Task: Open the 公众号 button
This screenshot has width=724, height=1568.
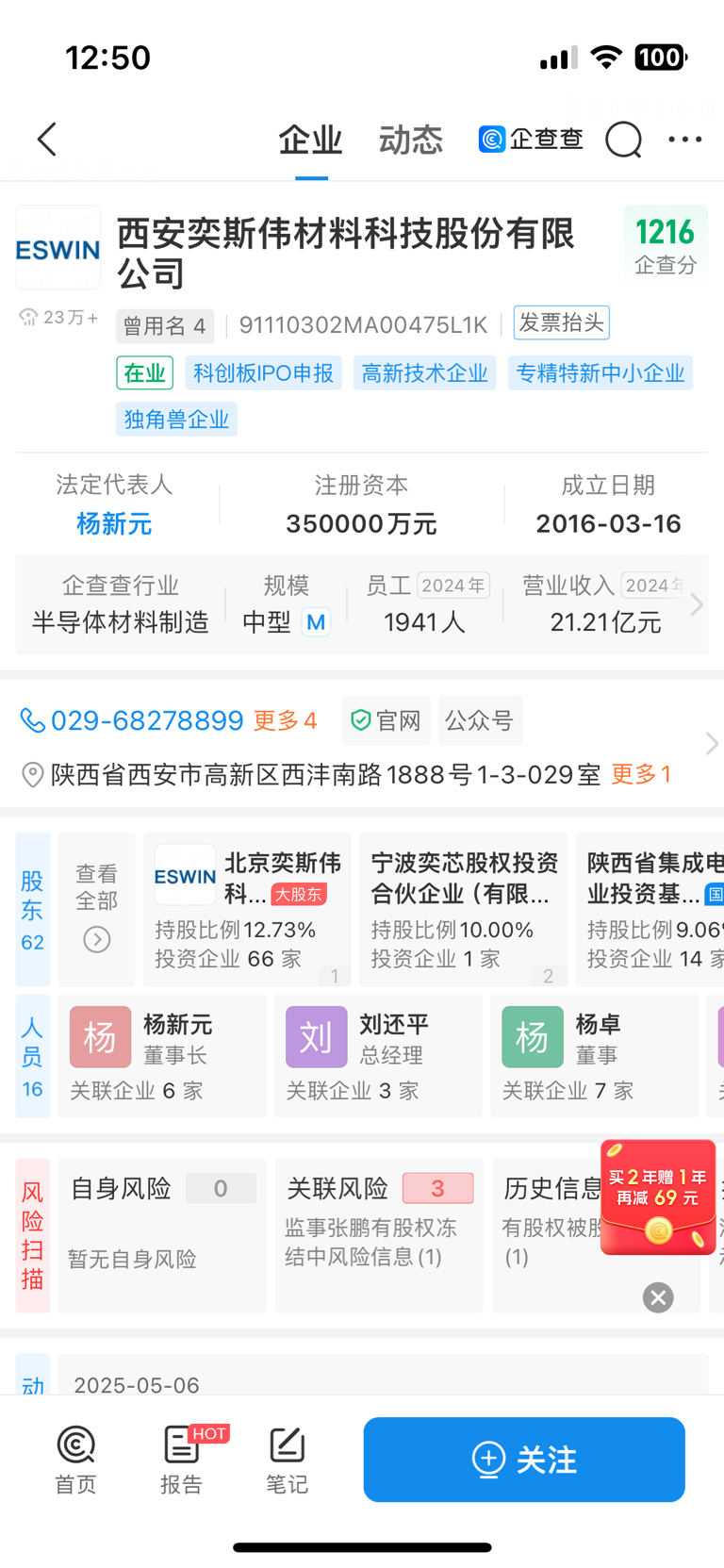Action: pos(480,721)
